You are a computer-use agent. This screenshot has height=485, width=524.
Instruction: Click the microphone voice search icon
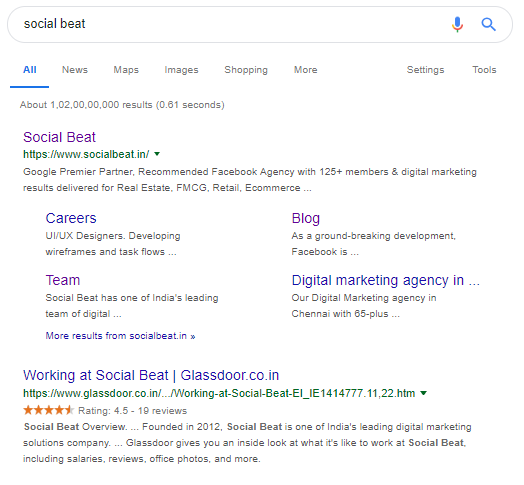point(457,24)
